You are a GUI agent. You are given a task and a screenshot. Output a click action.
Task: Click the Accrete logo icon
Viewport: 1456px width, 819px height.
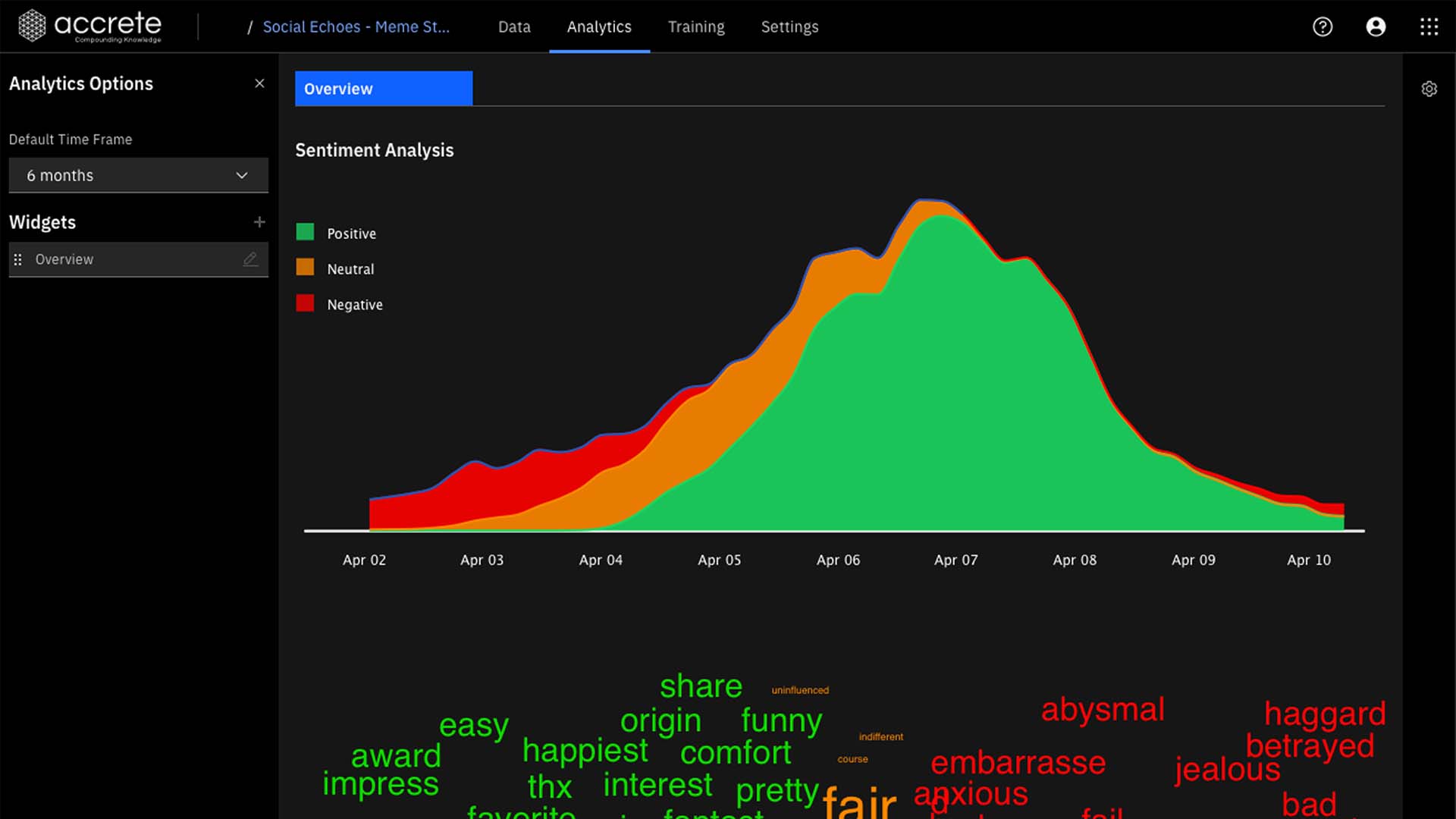(x=32, y=26)
